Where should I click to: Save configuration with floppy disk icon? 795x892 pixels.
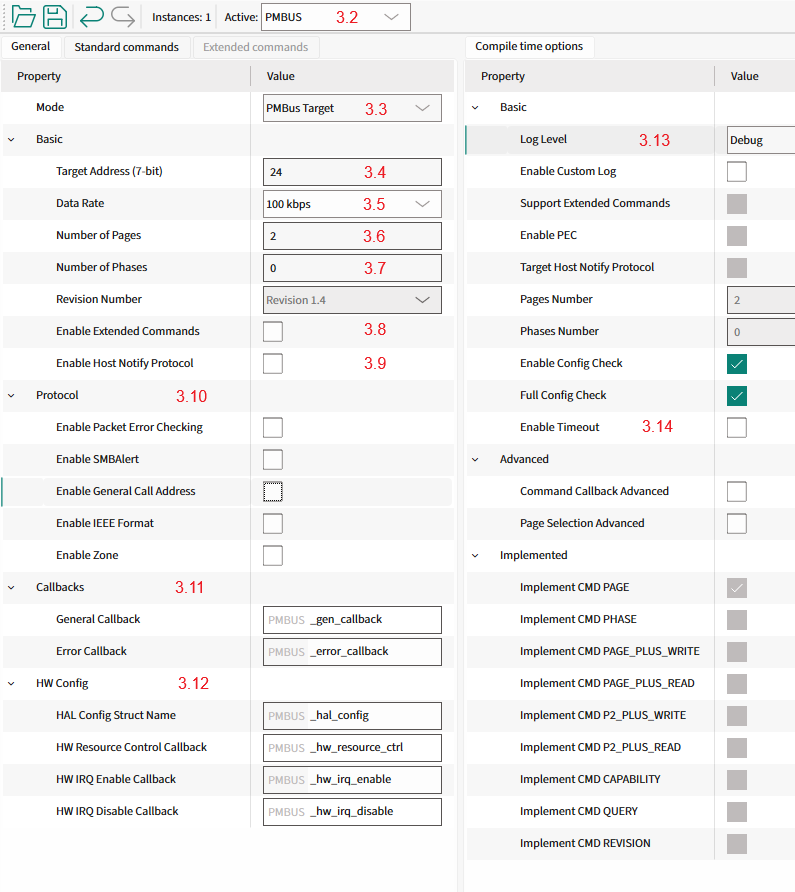55,16
